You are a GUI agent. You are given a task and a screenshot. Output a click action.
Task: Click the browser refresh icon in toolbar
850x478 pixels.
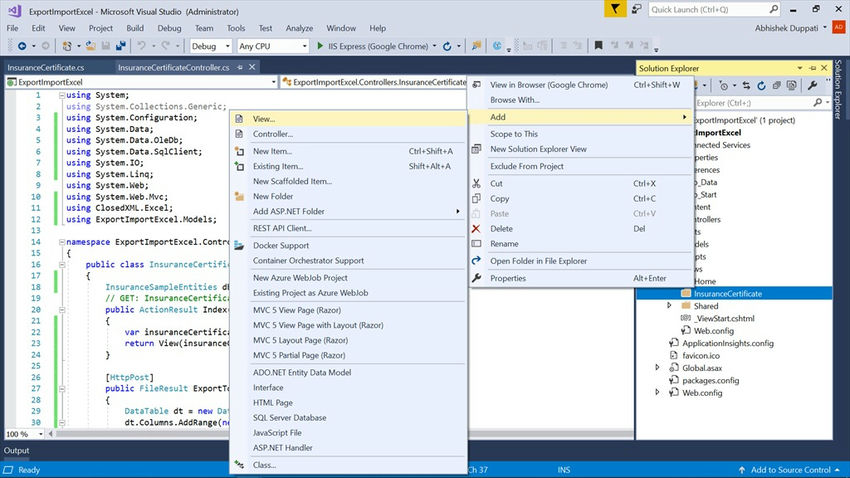pyautogui.click(x=446, y=46)
